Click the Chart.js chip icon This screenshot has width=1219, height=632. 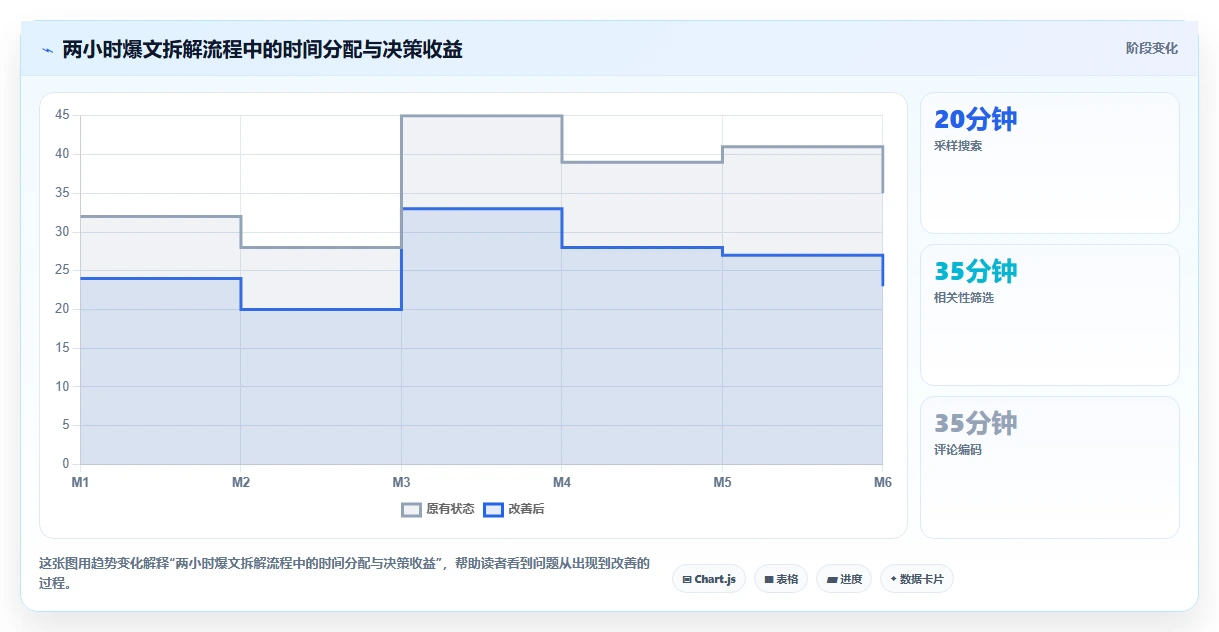pyautogui.click(x=687, y=579)
